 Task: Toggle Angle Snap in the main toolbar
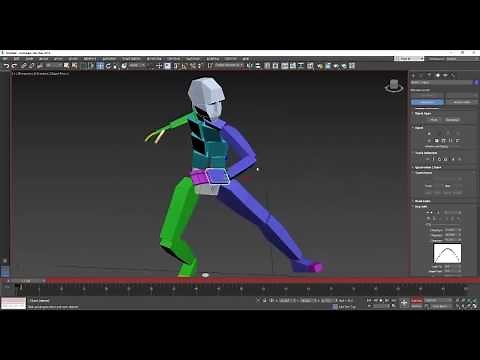pyautogui.click(x=184, y=66)
